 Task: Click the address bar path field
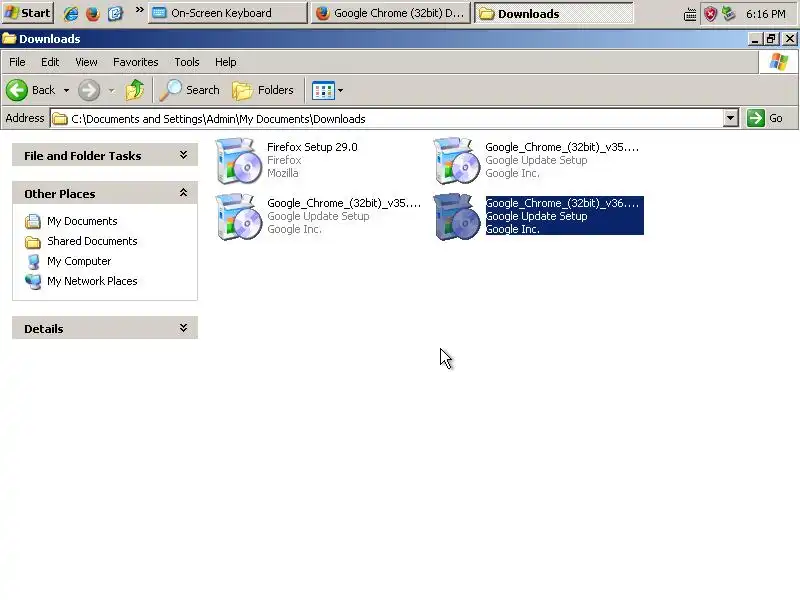coord(386,119)
